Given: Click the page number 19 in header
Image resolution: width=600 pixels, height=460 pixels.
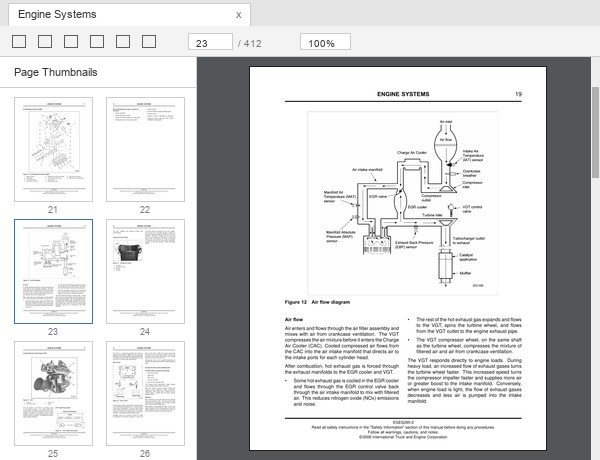Looking at the screenshot, I should click(x=518, y=94).
